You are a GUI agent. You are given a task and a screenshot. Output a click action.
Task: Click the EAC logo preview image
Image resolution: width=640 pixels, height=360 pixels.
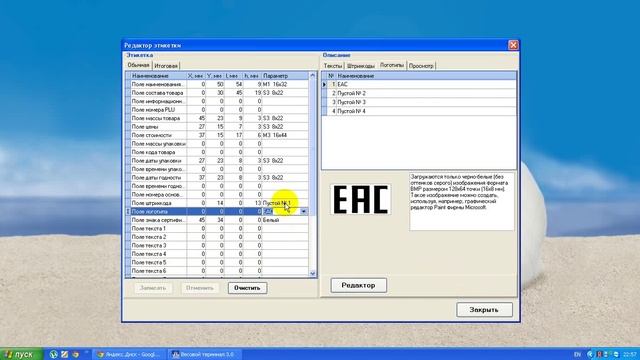(360, 199)
